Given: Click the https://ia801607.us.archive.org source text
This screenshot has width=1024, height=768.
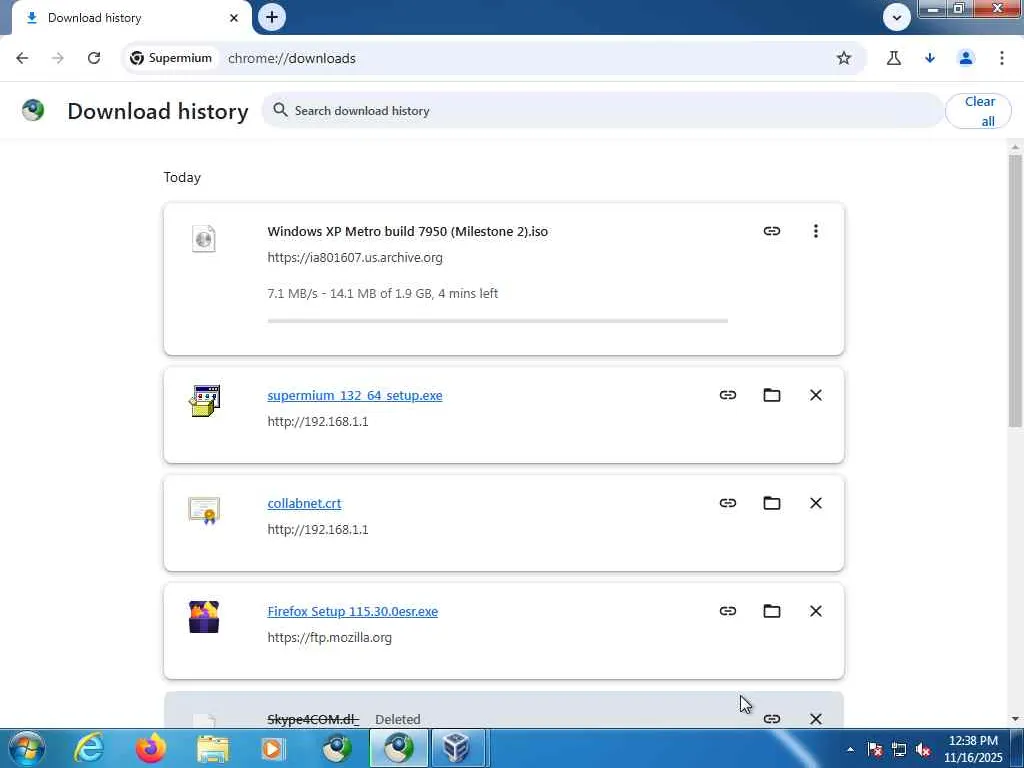Looking at the screenshot, I should [x=355, y=257].
